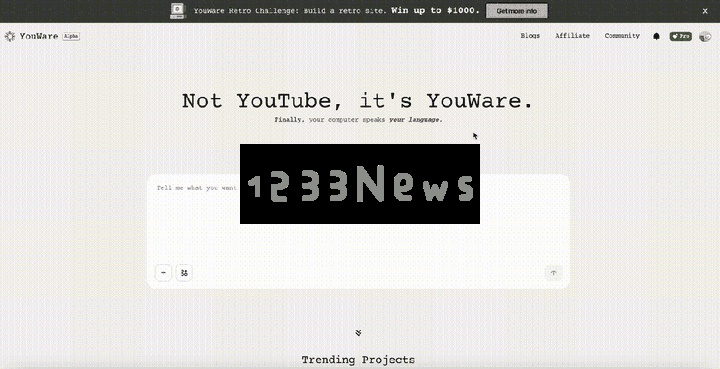Open the Community menu link
720x369 pixels.
622,36
